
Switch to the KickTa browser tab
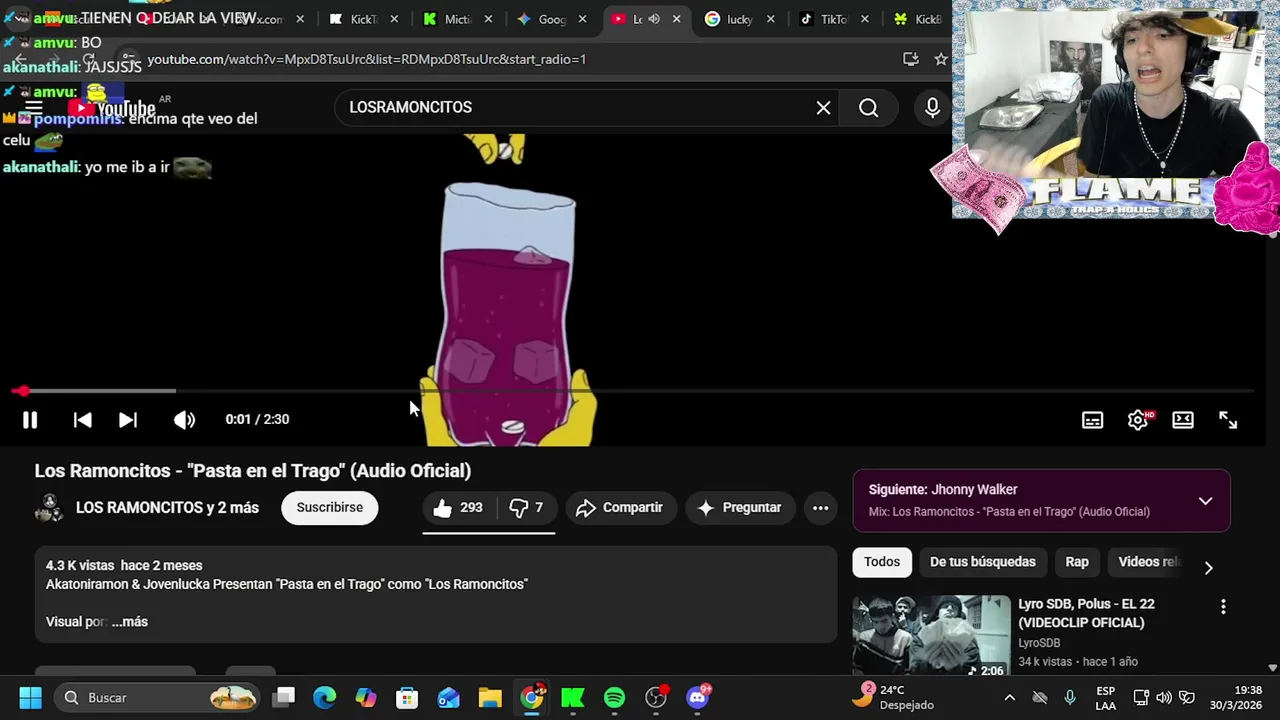tap(365, 19)
